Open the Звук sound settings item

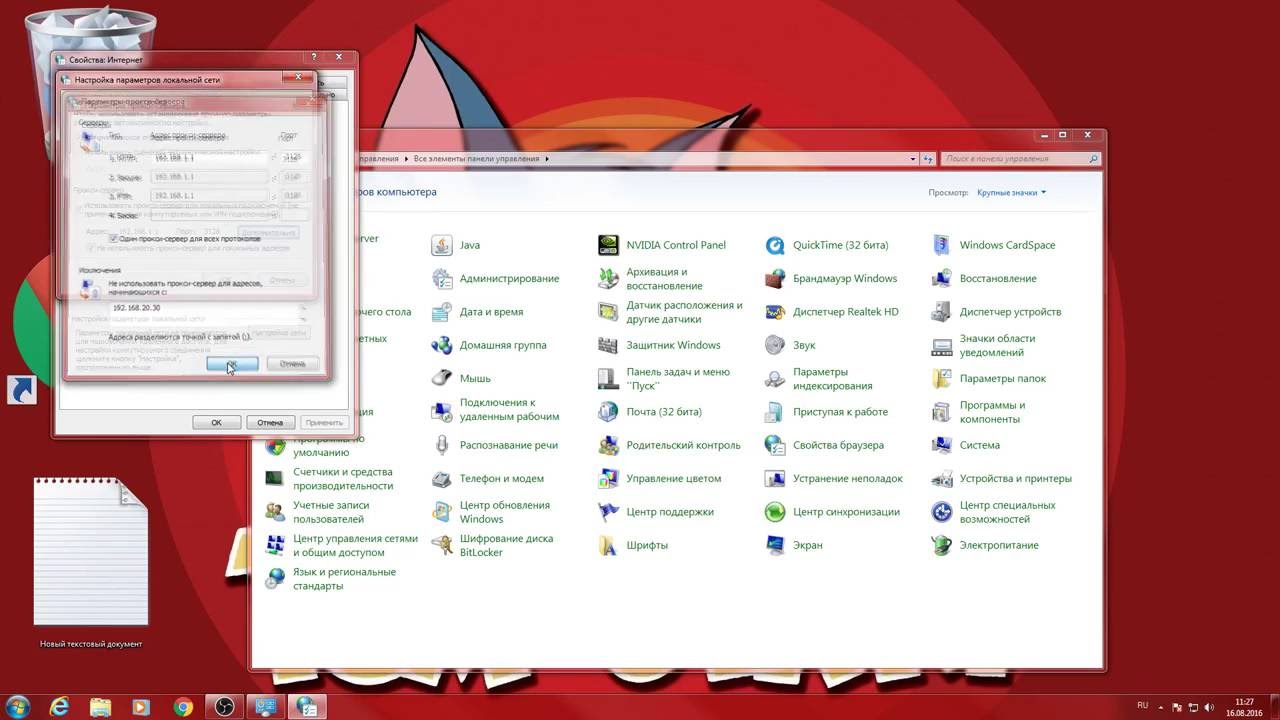pos(790,345)
